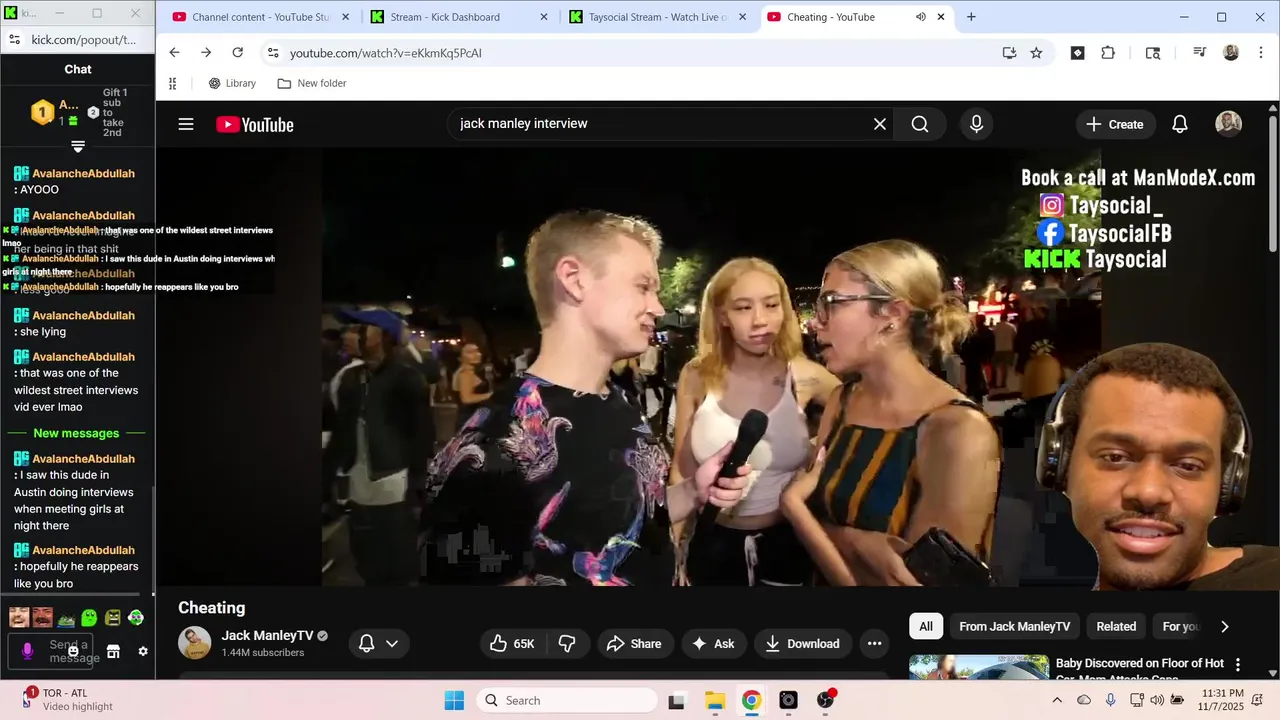
Task: Go back in Chrome
Action: (174, 53)
